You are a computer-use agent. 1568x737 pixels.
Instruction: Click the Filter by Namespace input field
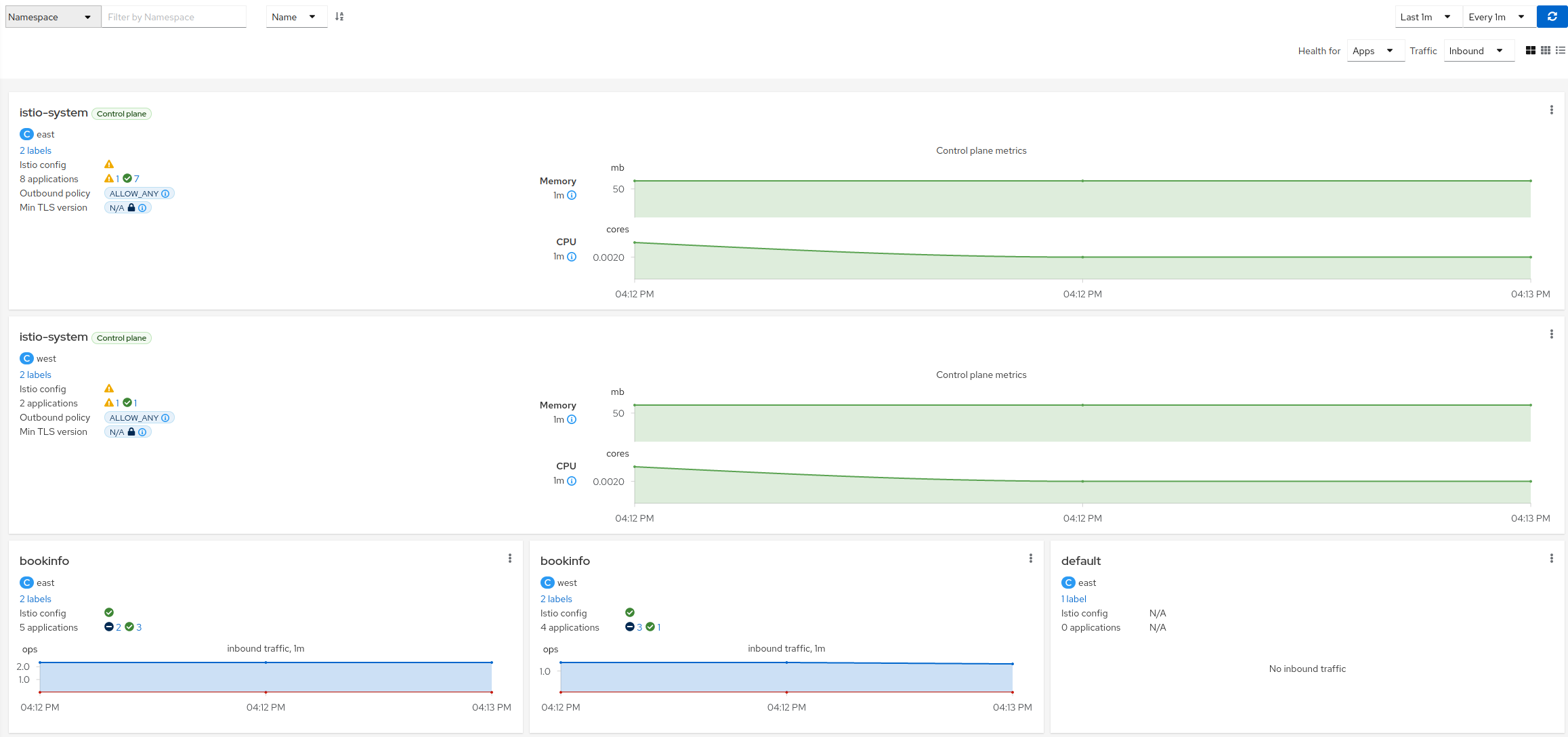173,16
